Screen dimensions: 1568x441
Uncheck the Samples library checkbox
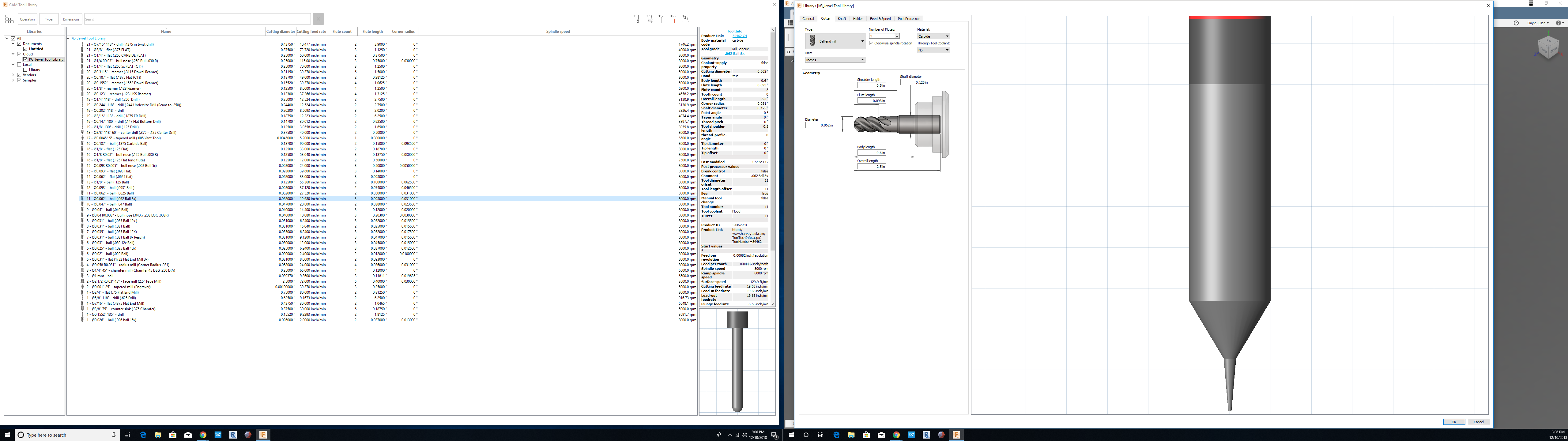(x=20, y=80)
